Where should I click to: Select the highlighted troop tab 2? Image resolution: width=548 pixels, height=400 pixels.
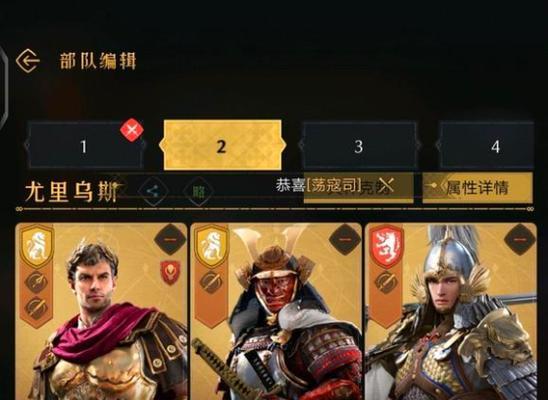point(222,145)
